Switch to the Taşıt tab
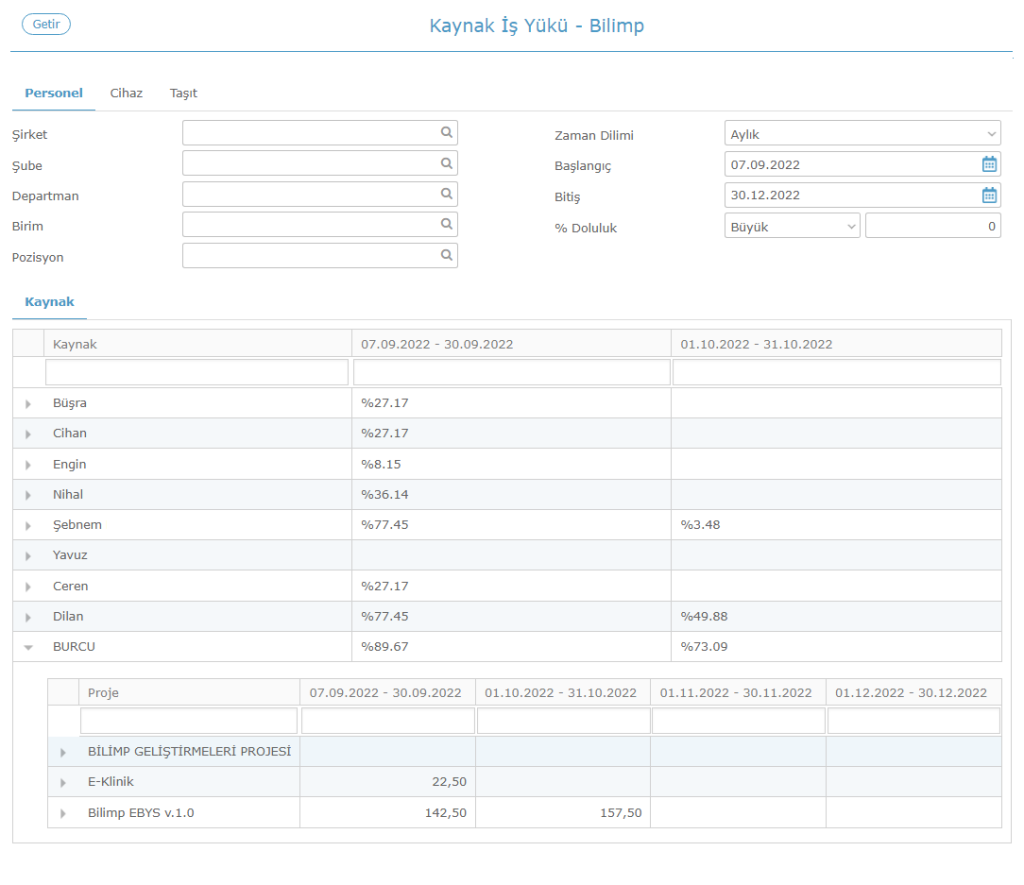This screenshot has height=885, width=1024. pos(183,93)
